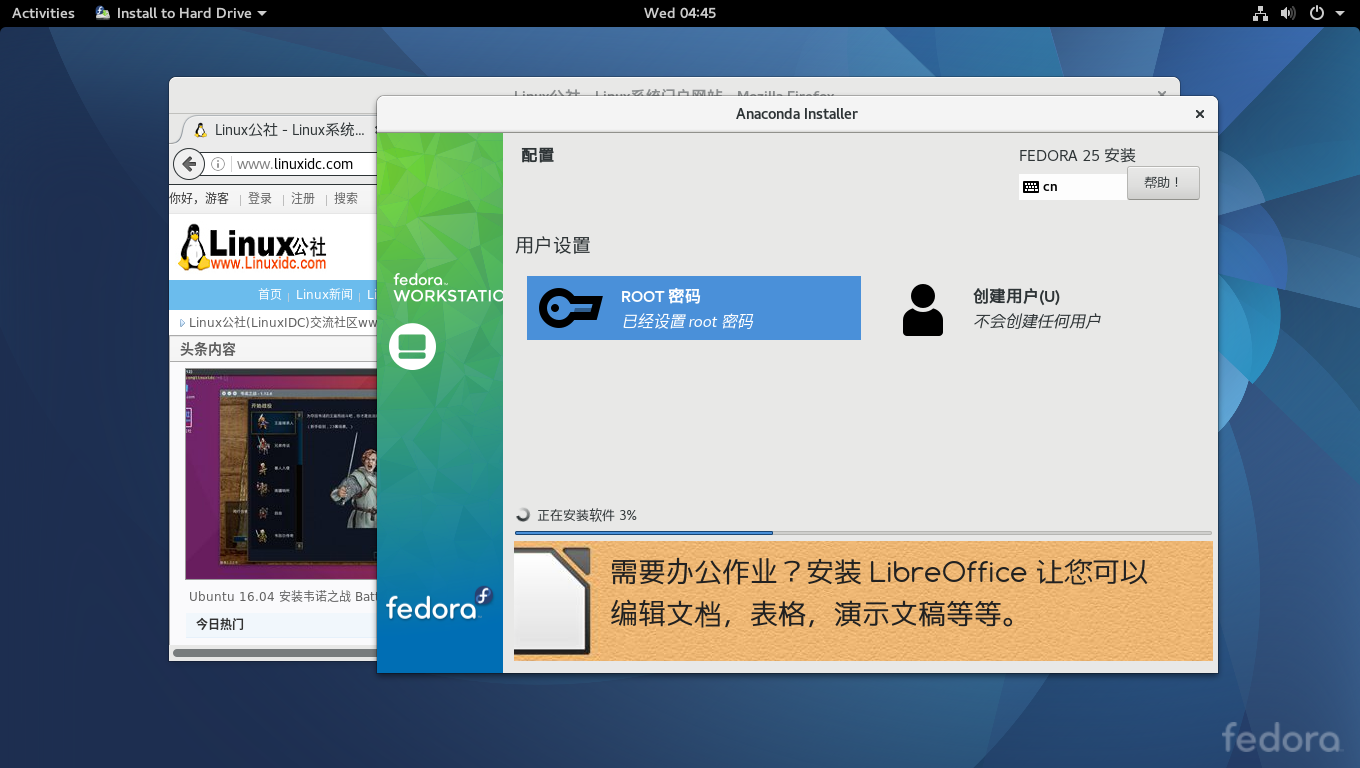
Task: Click the keyboard icon beside cn
Action: (x=1031, y=187)
